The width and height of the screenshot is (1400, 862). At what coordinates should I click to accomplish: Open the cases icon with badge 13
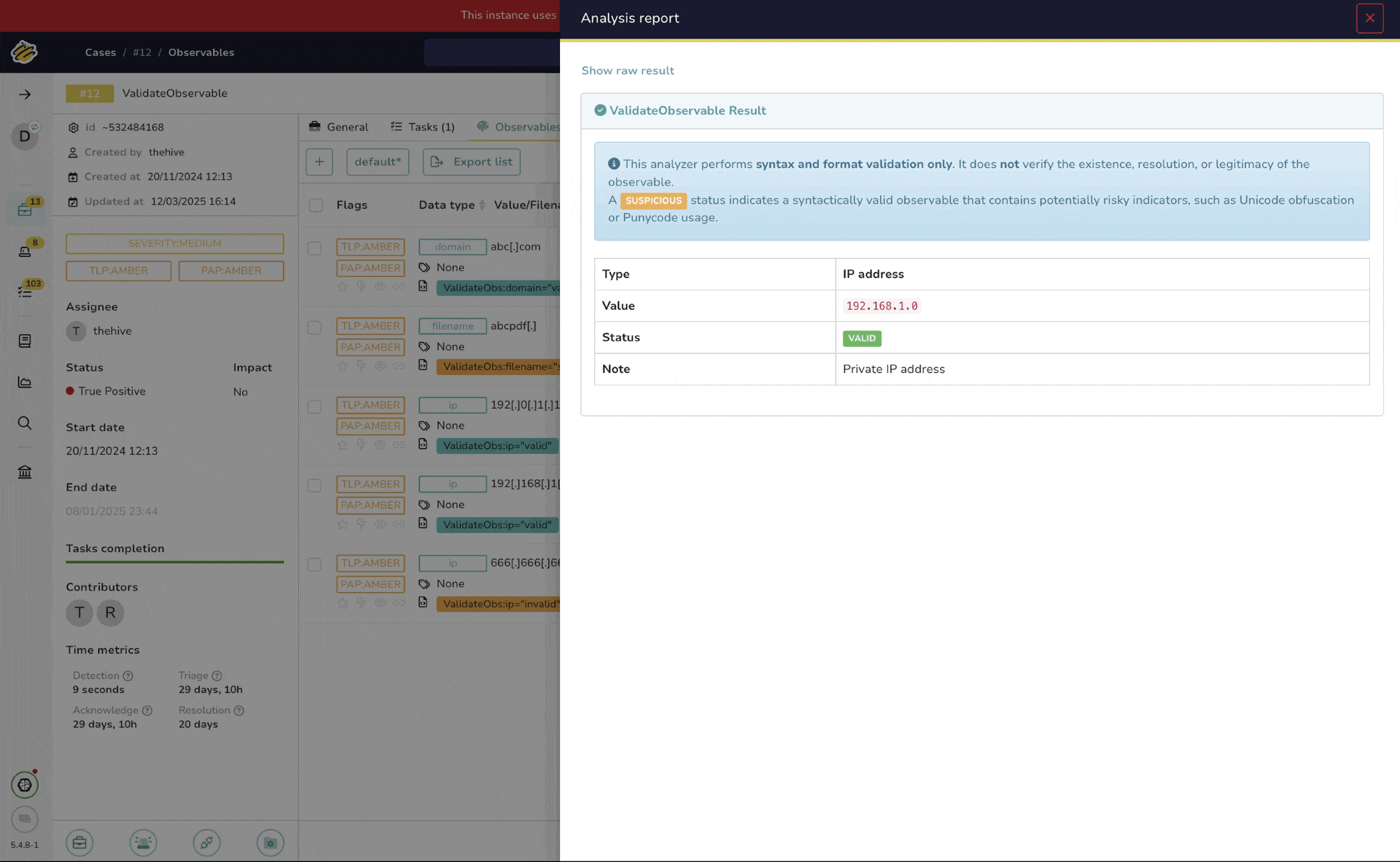(x=25, y=209)
